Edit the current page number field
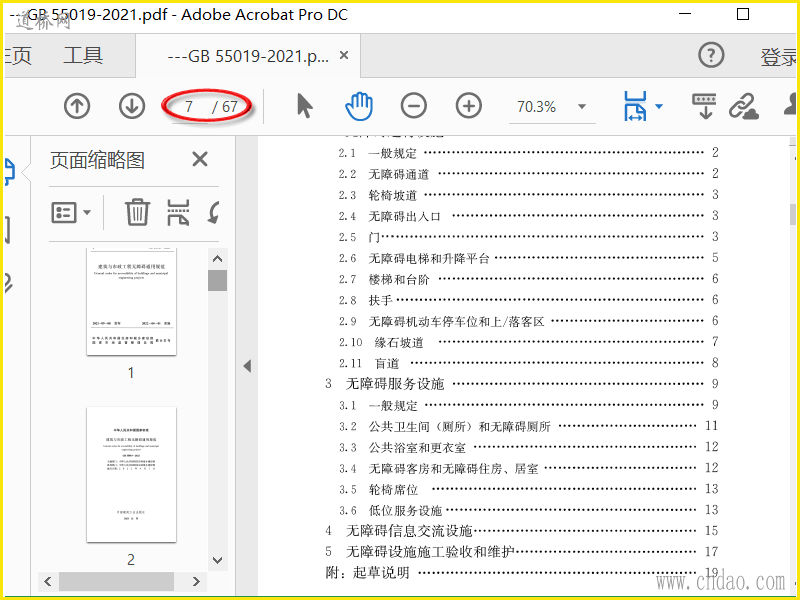 [x=189, y=107]
